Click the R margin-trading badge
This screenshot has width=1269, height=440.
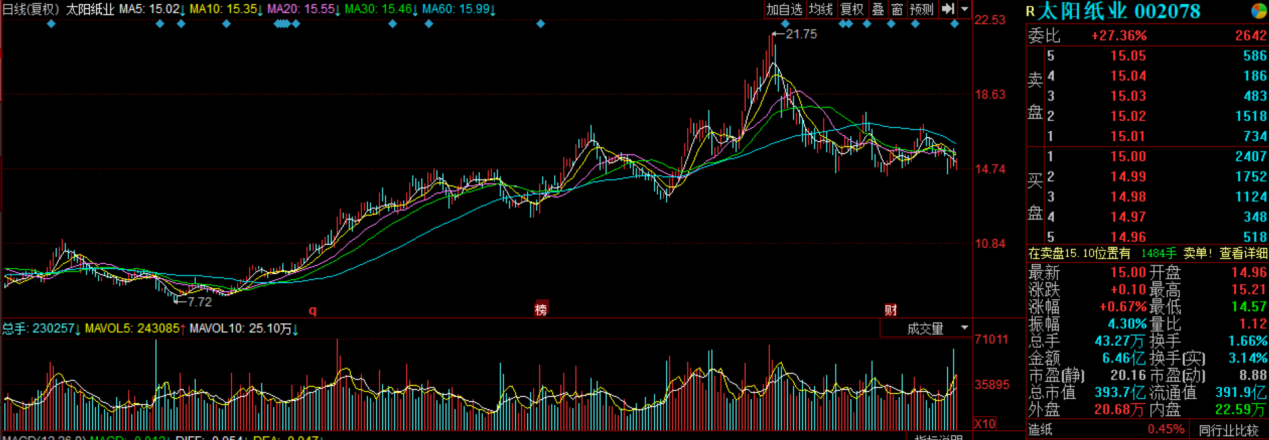(x=1030, y=12)
